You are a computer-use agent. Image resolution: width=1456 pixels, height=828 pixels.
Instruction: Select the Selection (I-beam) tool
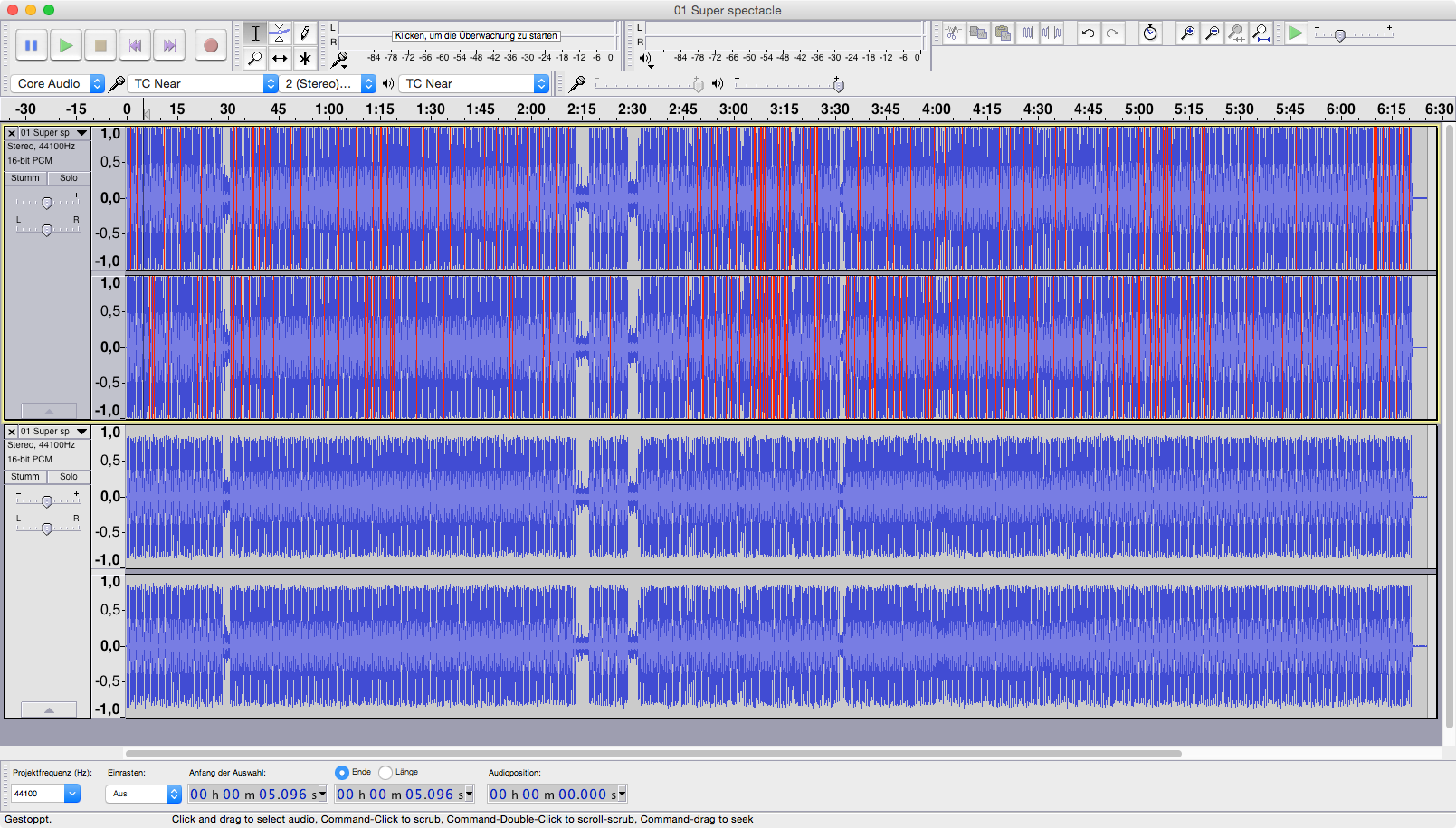point(255,33)
